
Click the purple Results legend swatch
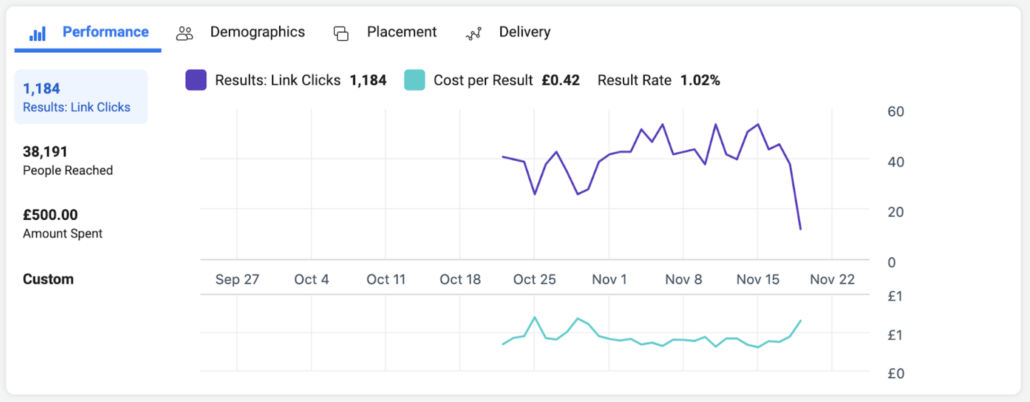(196, 80)
